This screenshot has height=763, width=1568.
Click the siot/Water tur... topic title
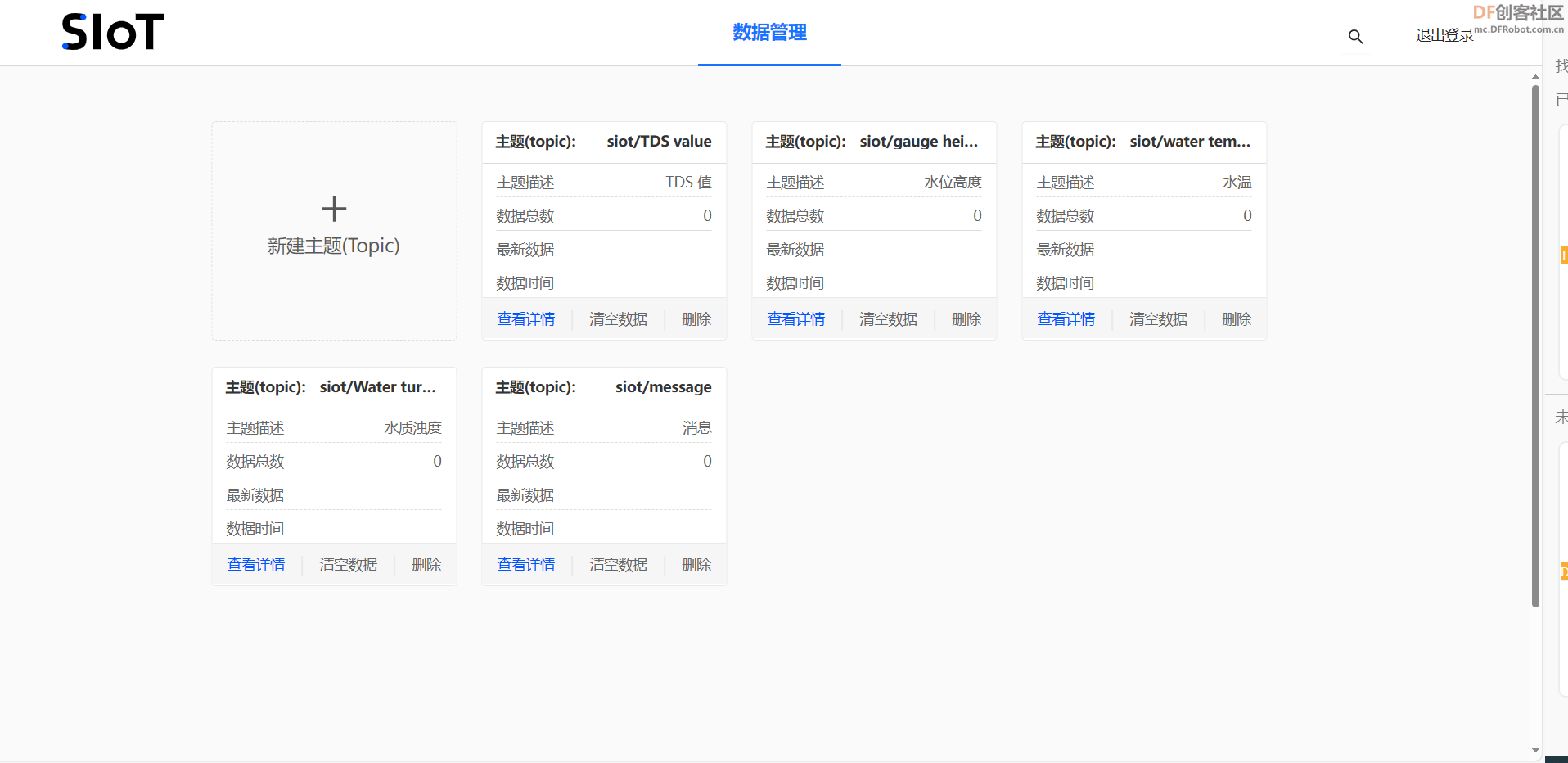[x=378, y=387]
